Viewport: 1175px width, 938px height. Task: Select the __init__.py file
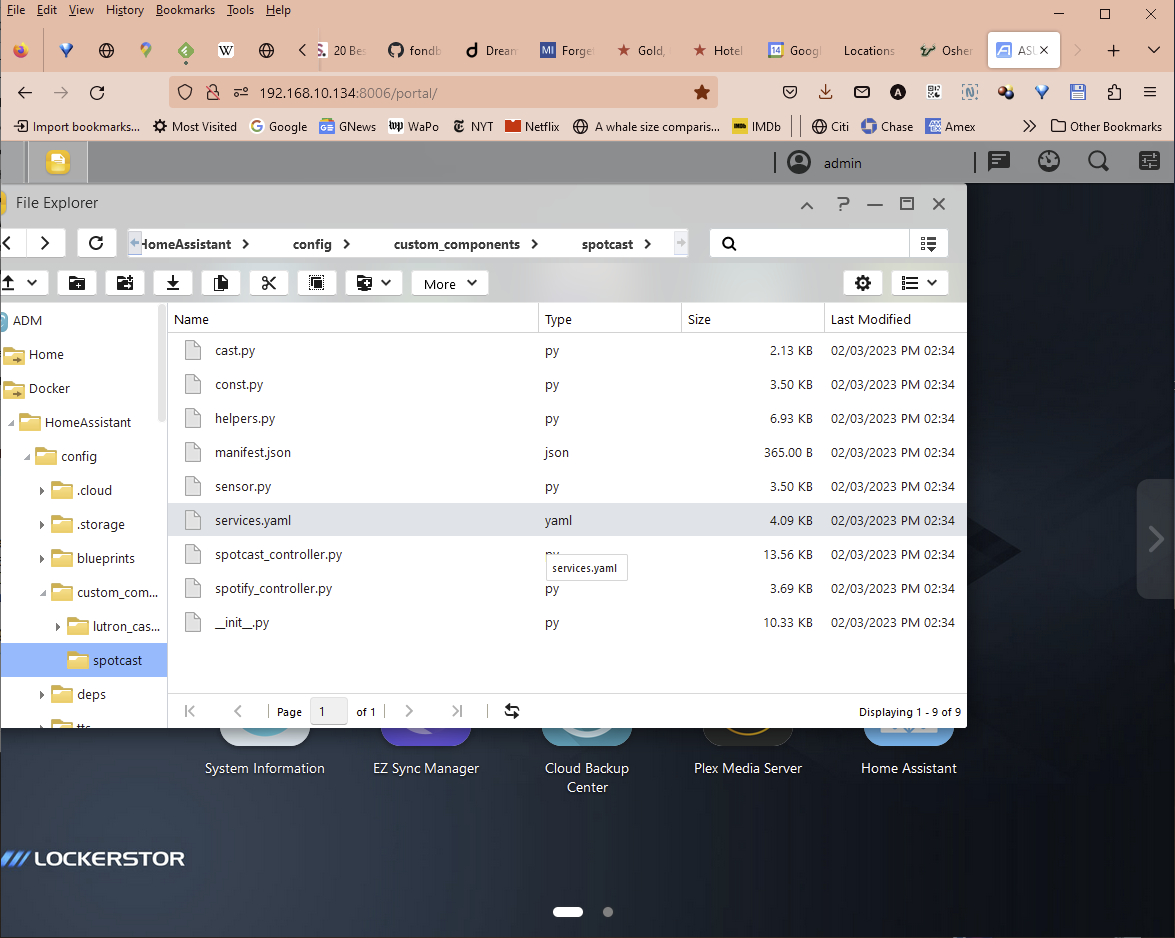tap(567, 622)
